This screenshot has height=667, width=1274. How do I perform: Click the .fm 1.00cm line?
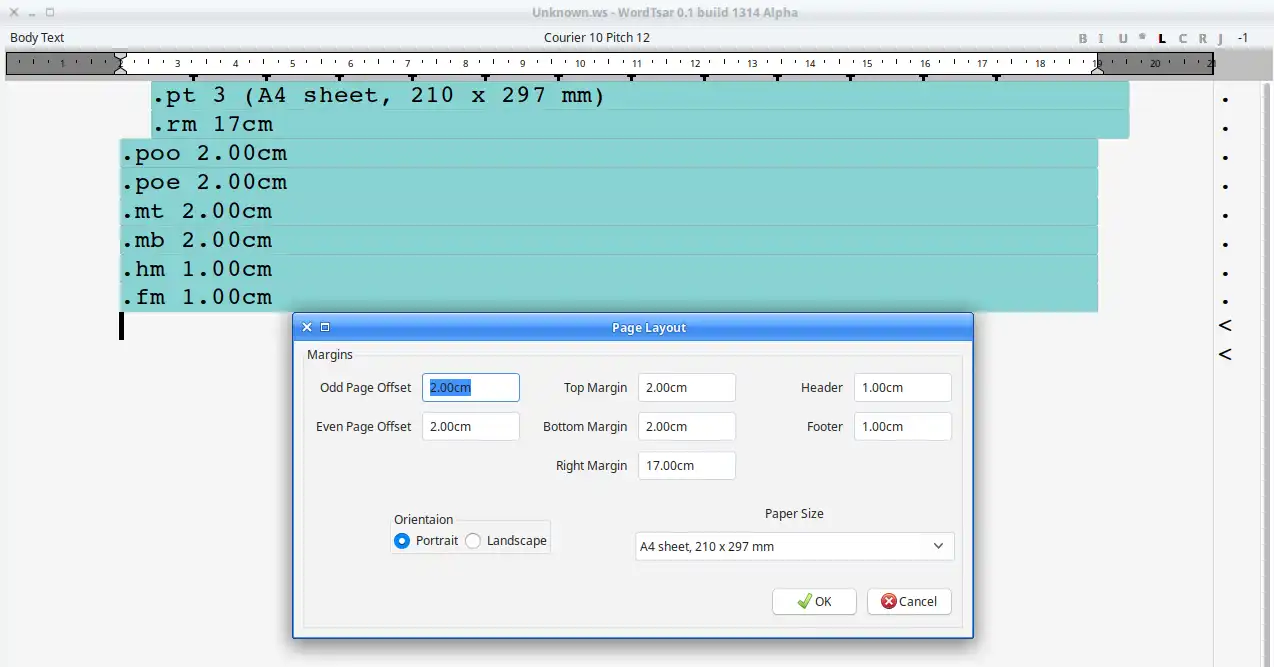609,298
